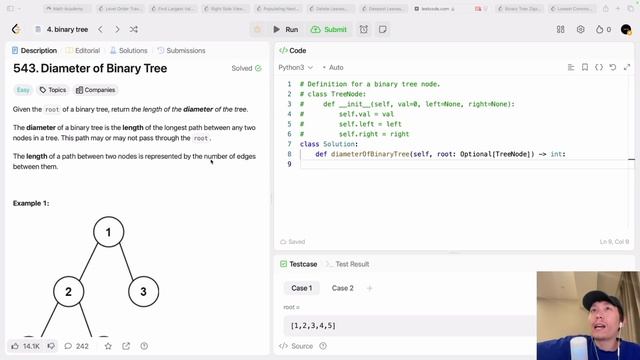Switch to the Solutions tab
The width and height of the screenshot is (640, 360).
129,51
